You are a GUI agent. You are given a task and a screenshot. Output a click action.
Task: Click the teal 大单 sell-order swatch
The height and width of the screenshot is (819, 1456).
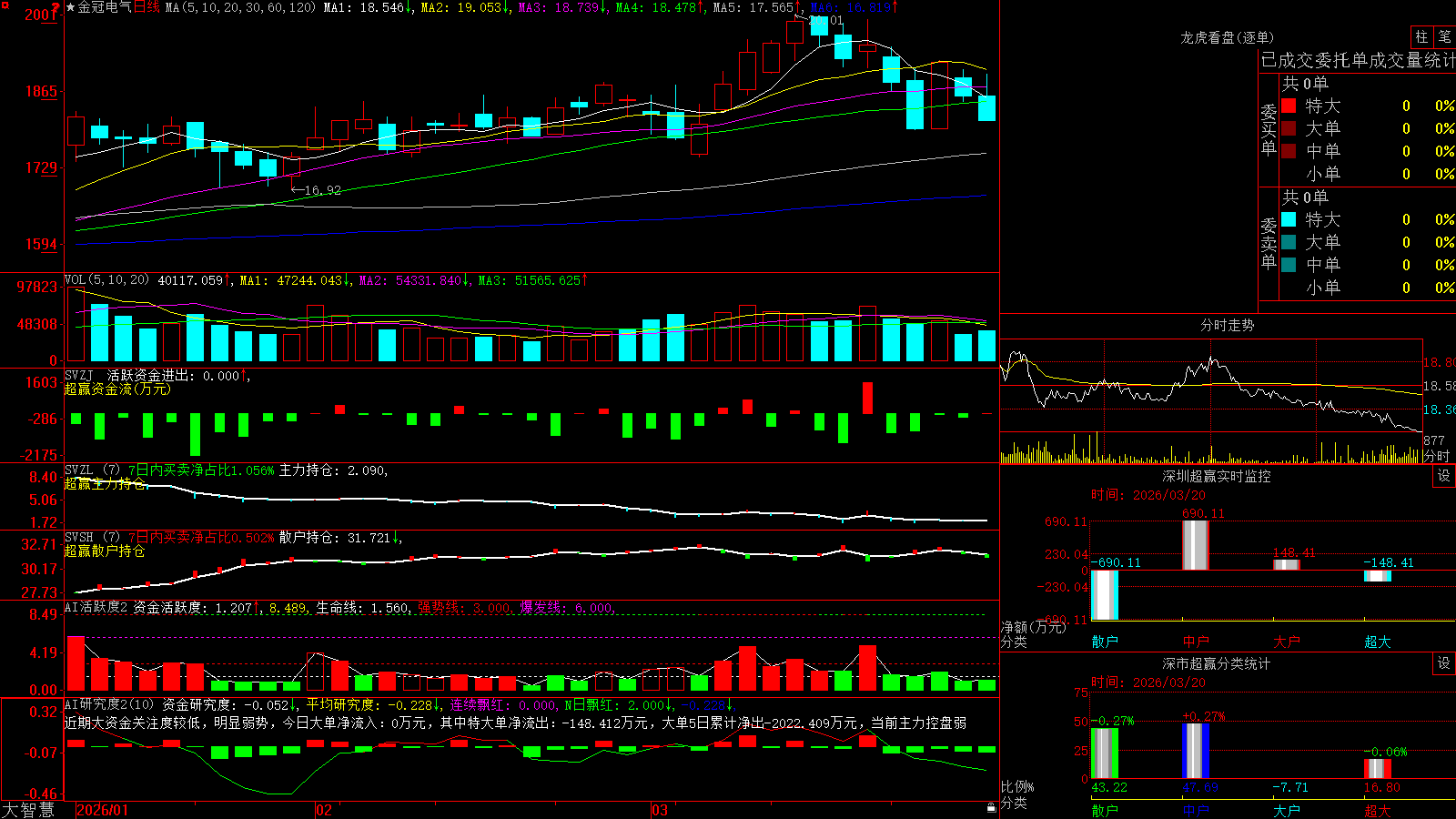click(x=1289, y=242)
